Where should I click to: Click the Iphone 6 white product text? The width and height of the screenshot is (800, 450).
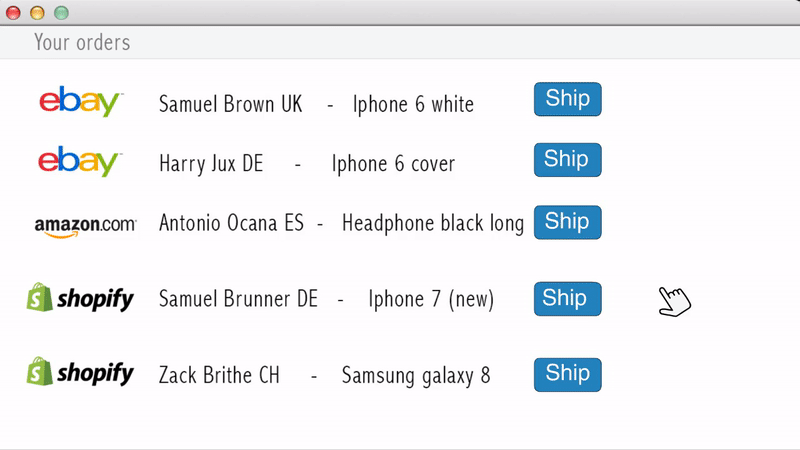(x=413, y=105)
